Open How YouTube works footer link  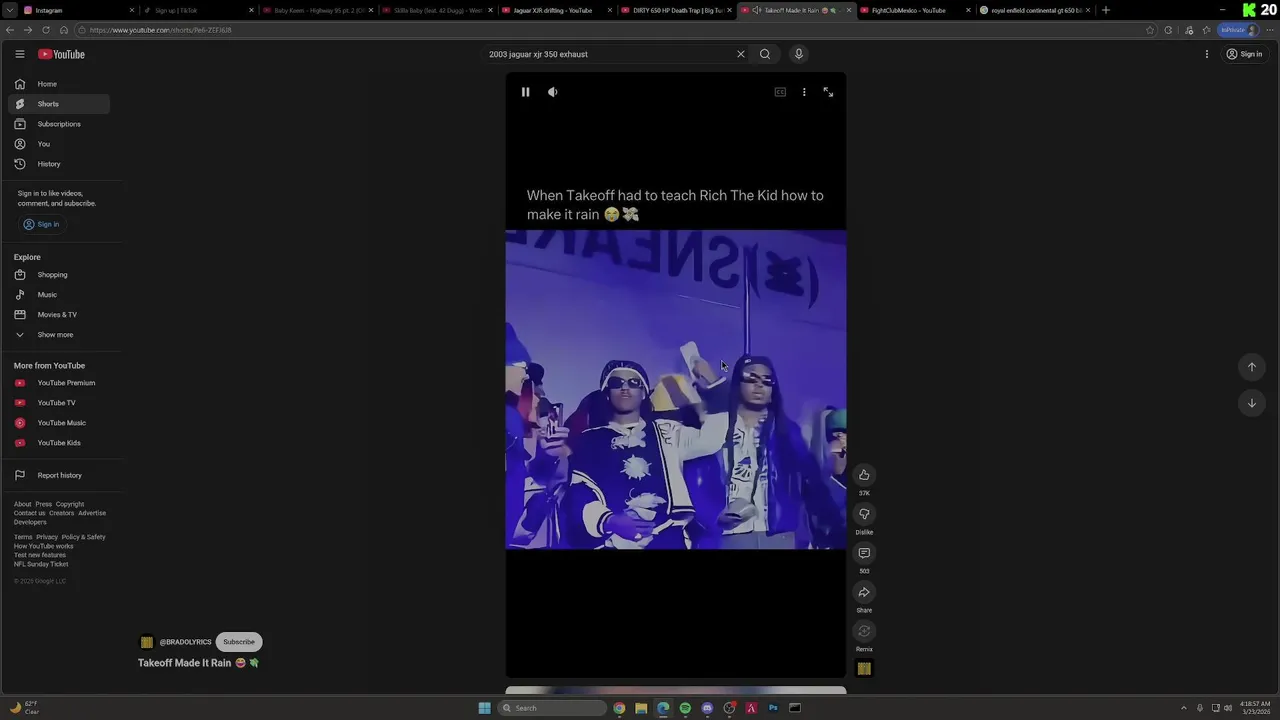pos(44,546)
